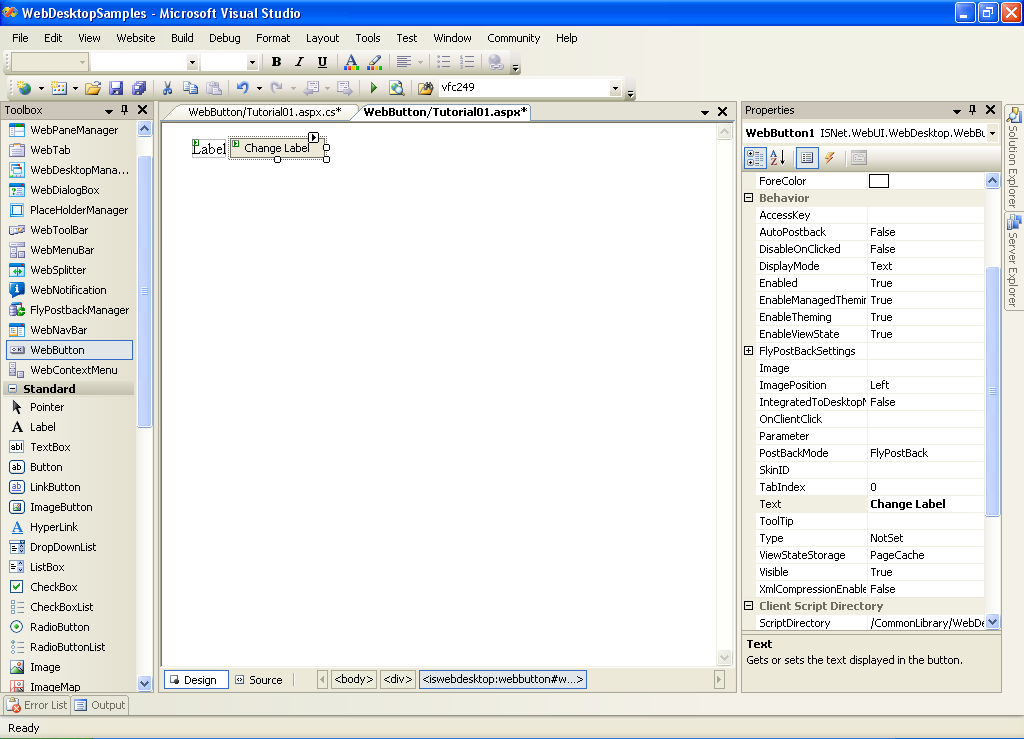Screen dimensions: 1024x739
Task: Click the Events lightning bolt icon
Action: [829, 158]
